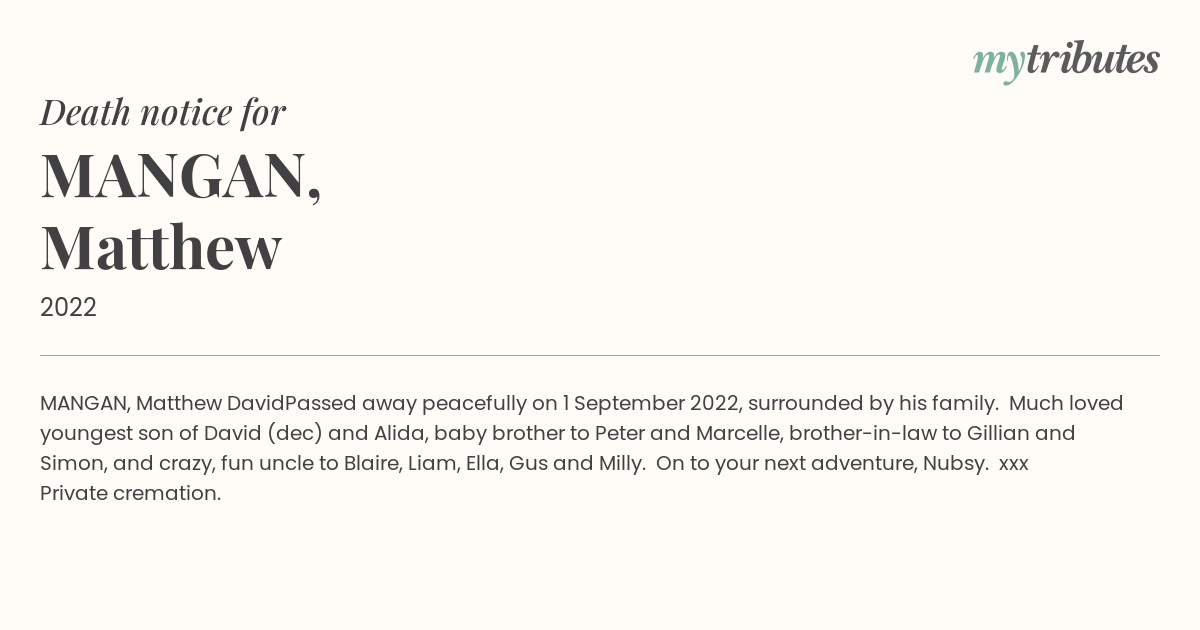1200x630 pixels.
Task: Click the 'Private cremation.' line
Action: pyautogui.click(x=130, y=493)
